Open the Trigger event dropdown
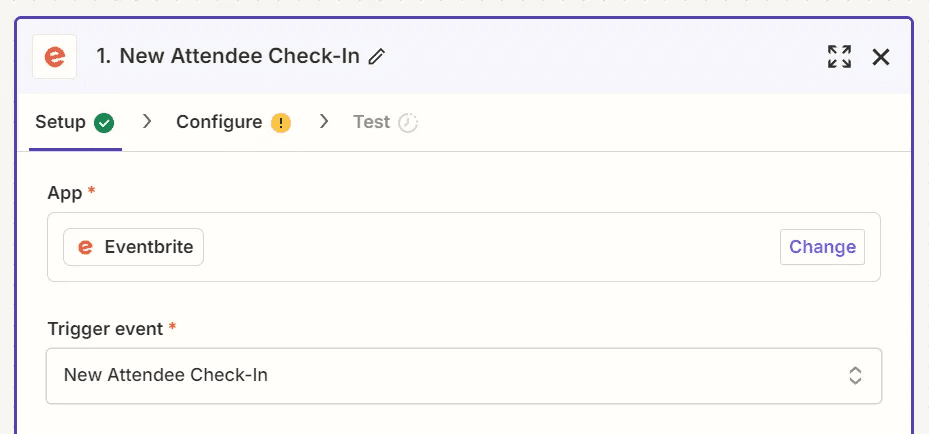 coord(464,376)
